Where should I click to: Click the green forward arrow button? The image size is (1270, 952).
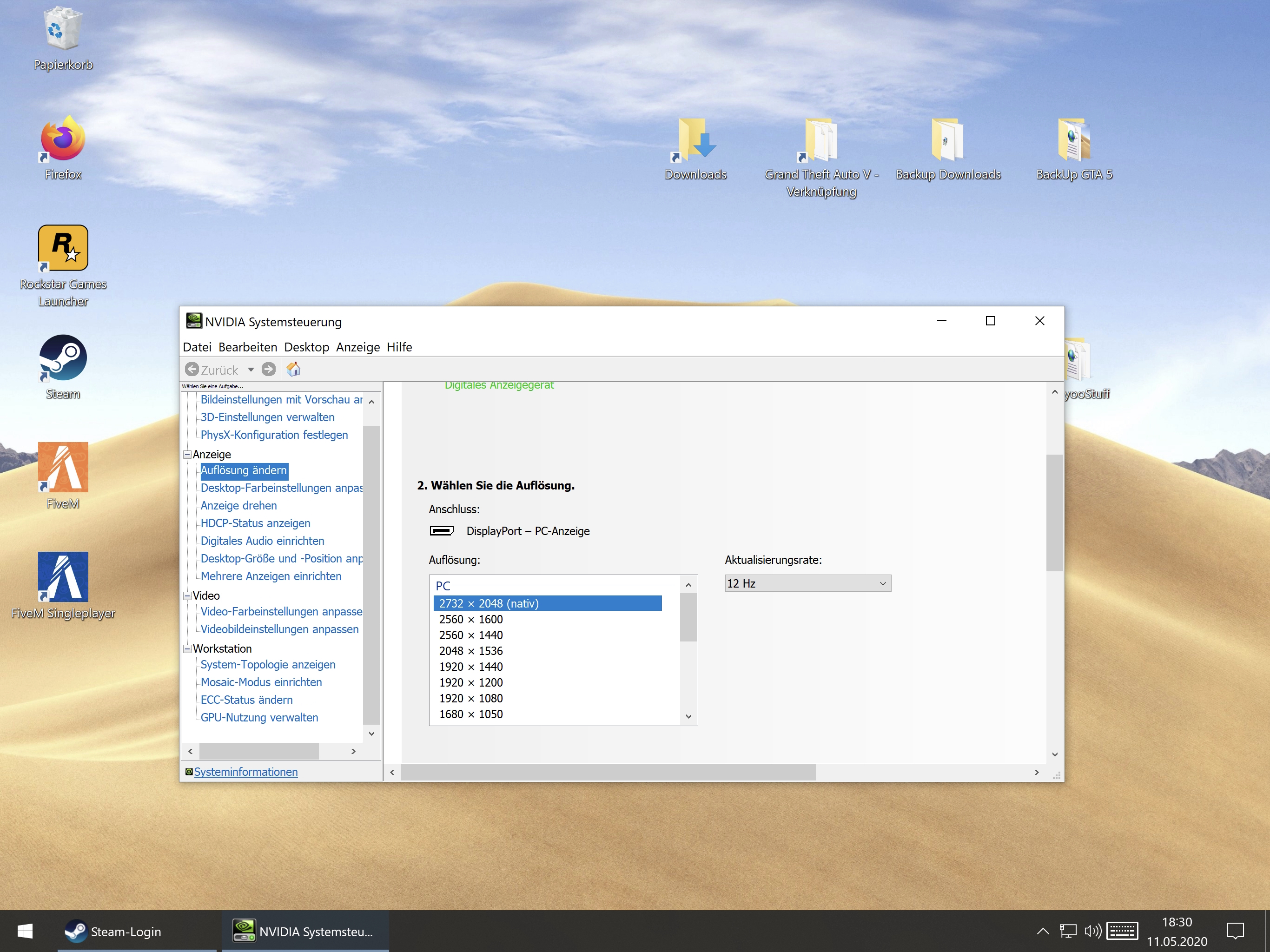(x=268, y=369)
